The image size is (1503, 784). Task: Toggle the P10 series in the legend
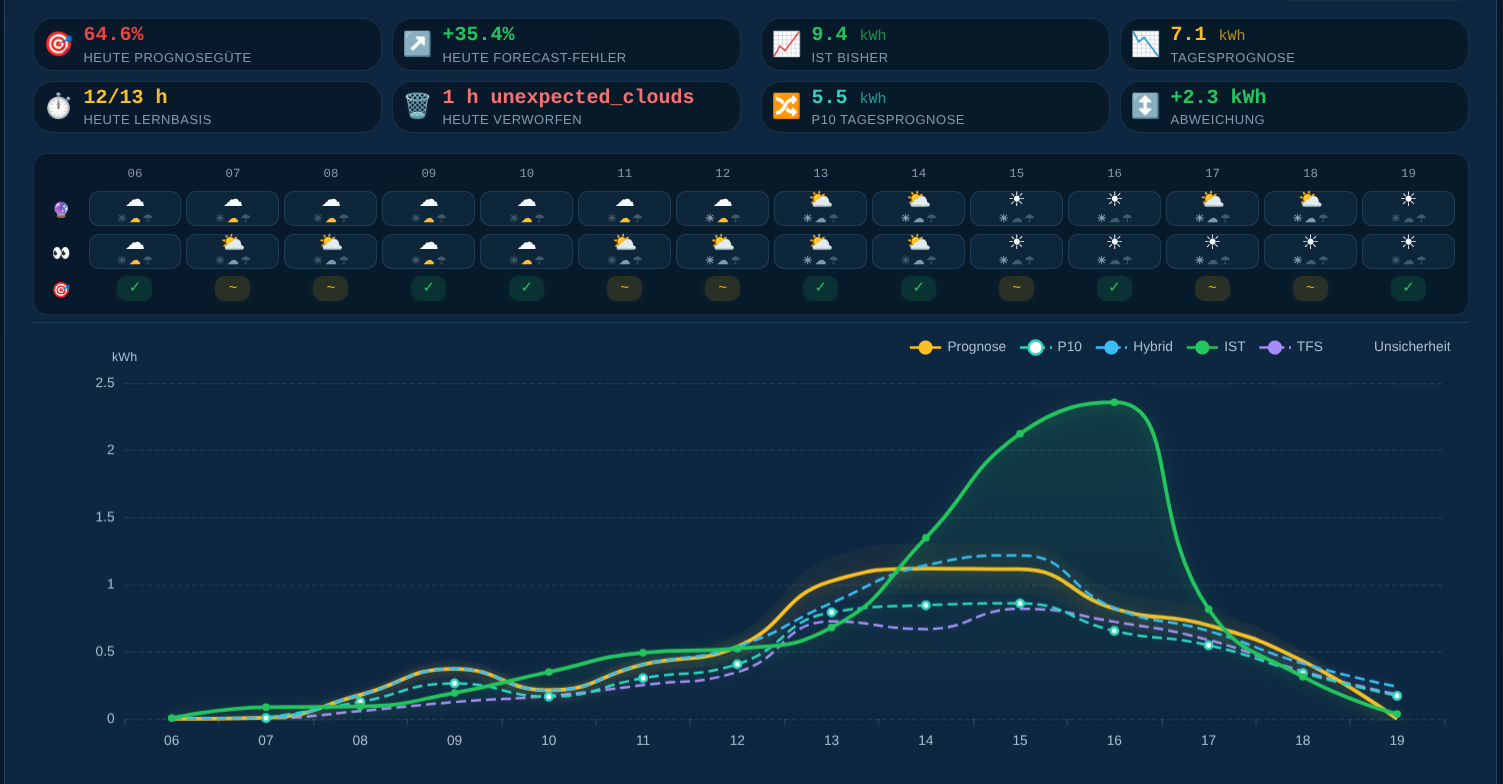(1051, 347)
